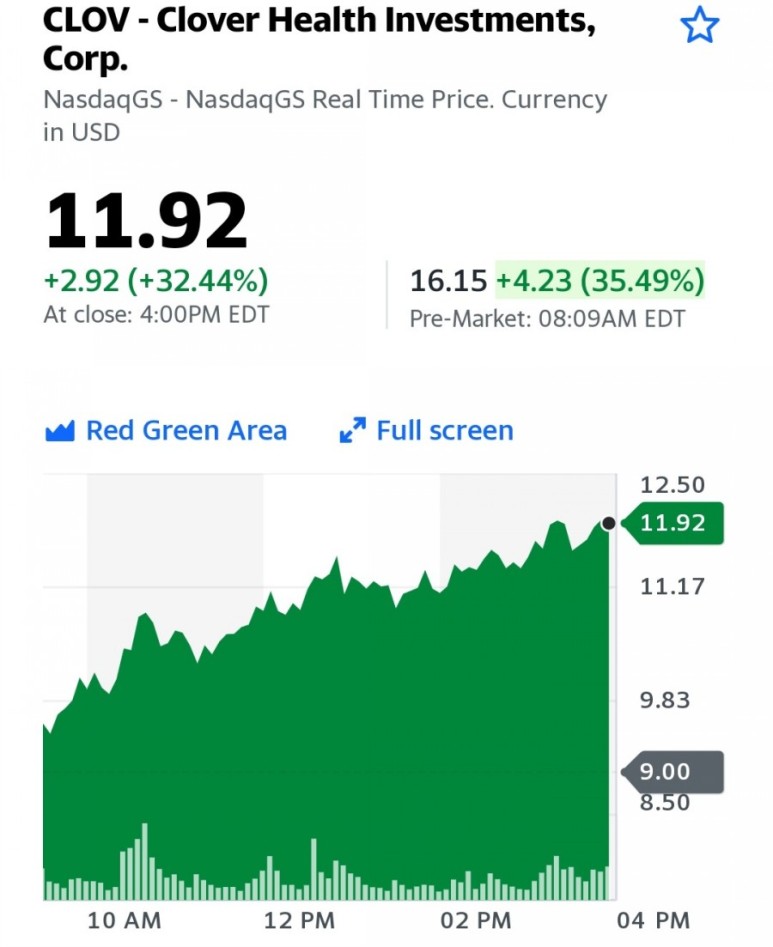Click the CLOV - Clover Health Investments title
Image resolution: width=773 pixels, height=947 pixels.
(x=319, y=39)
